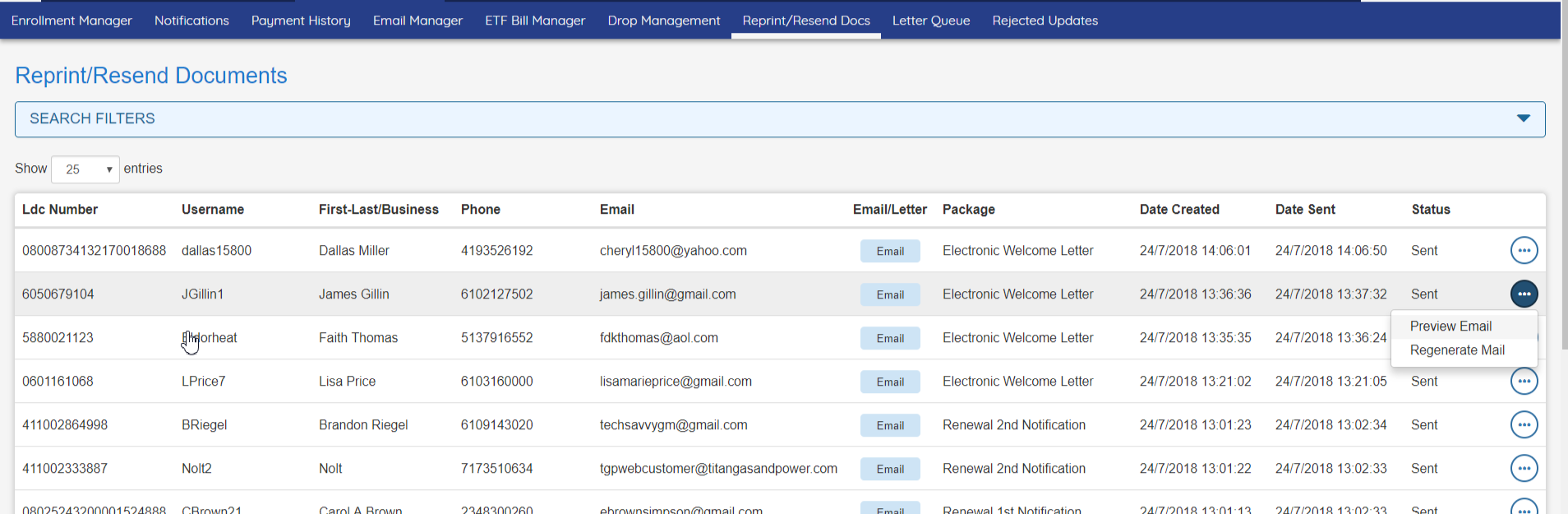Sort by the Date Sent column header
The image size is (1568, 514).
coord(1305,210)
